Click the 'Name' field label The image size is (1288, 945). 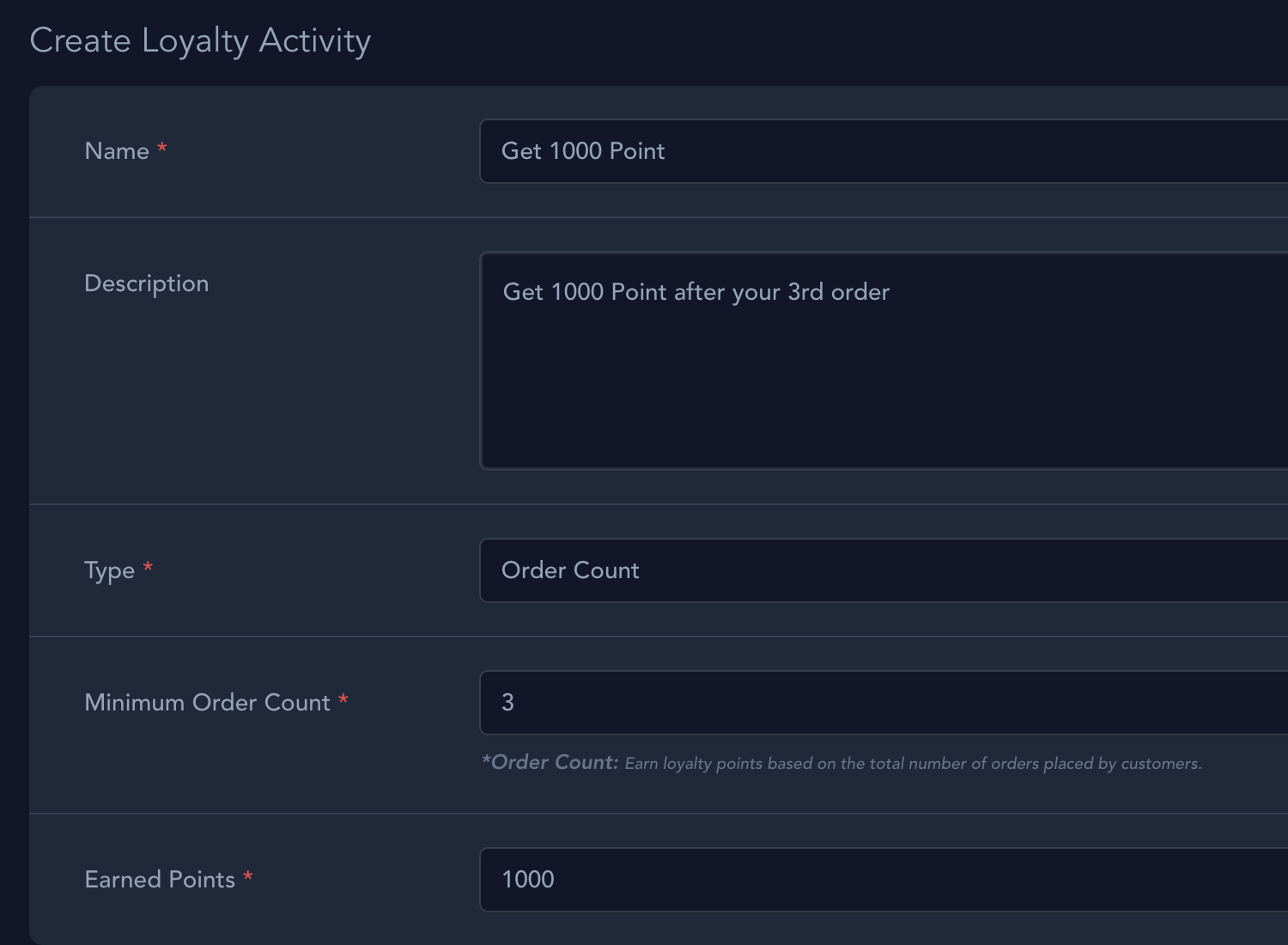117,151
